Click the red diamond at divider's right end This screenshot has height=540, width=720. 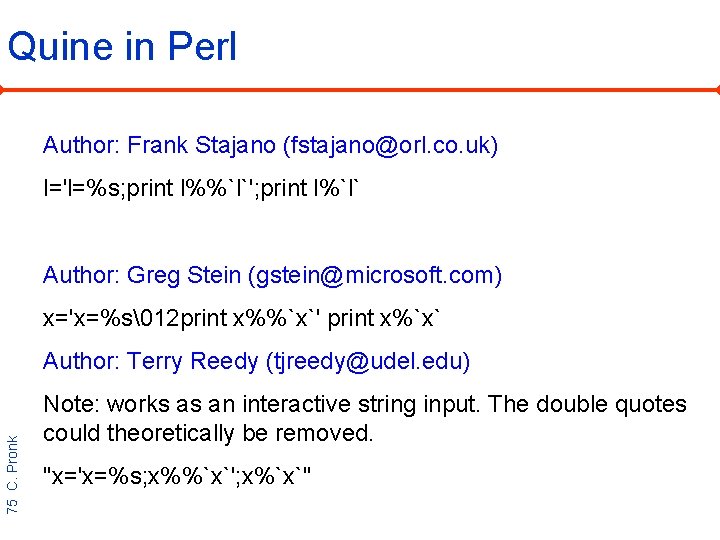[x=716, y=90]
